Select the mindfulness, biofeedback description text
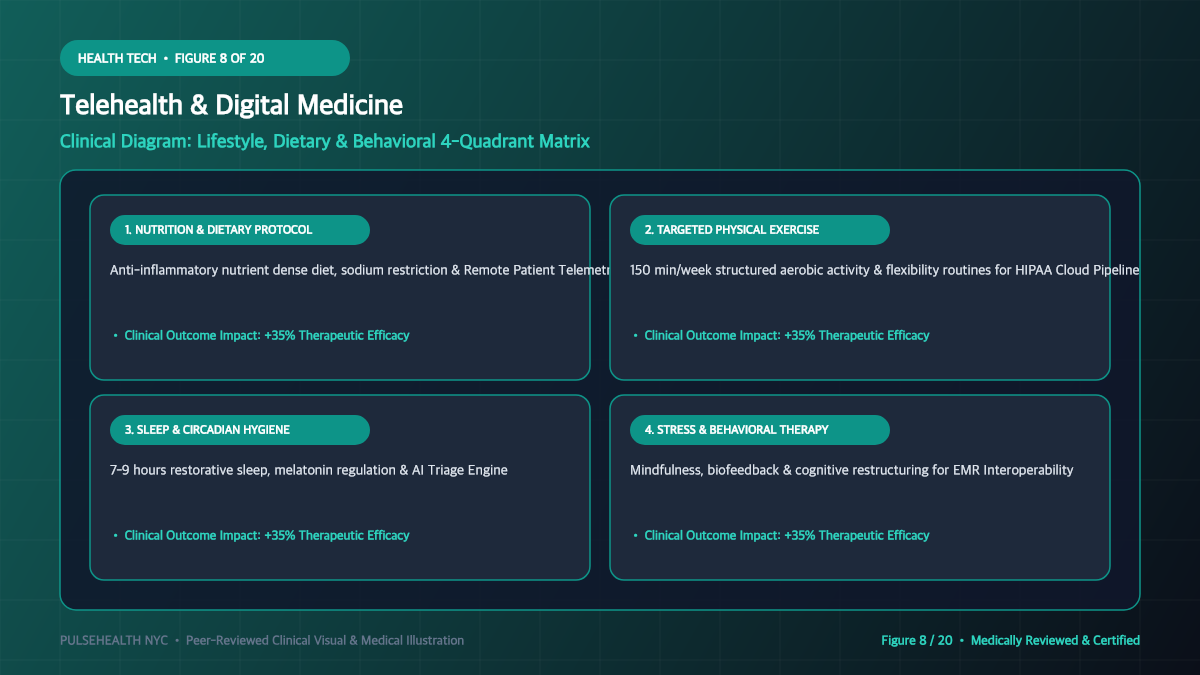This screenshot has height=675, width=1200. 852,470
